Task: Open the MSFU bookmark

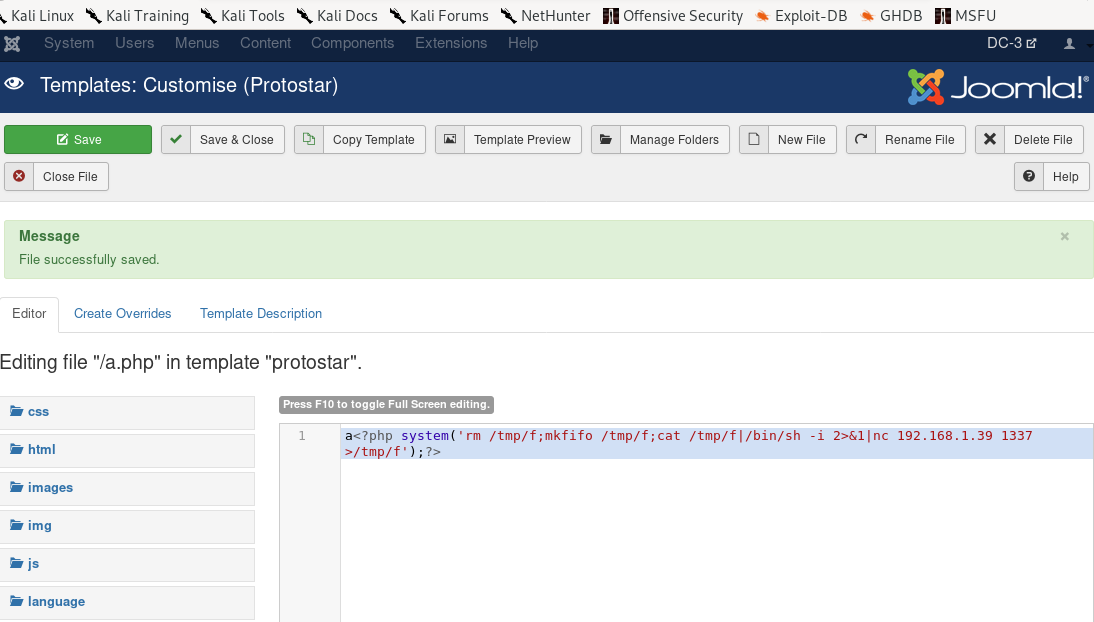Action: click(x=966, y=15)
